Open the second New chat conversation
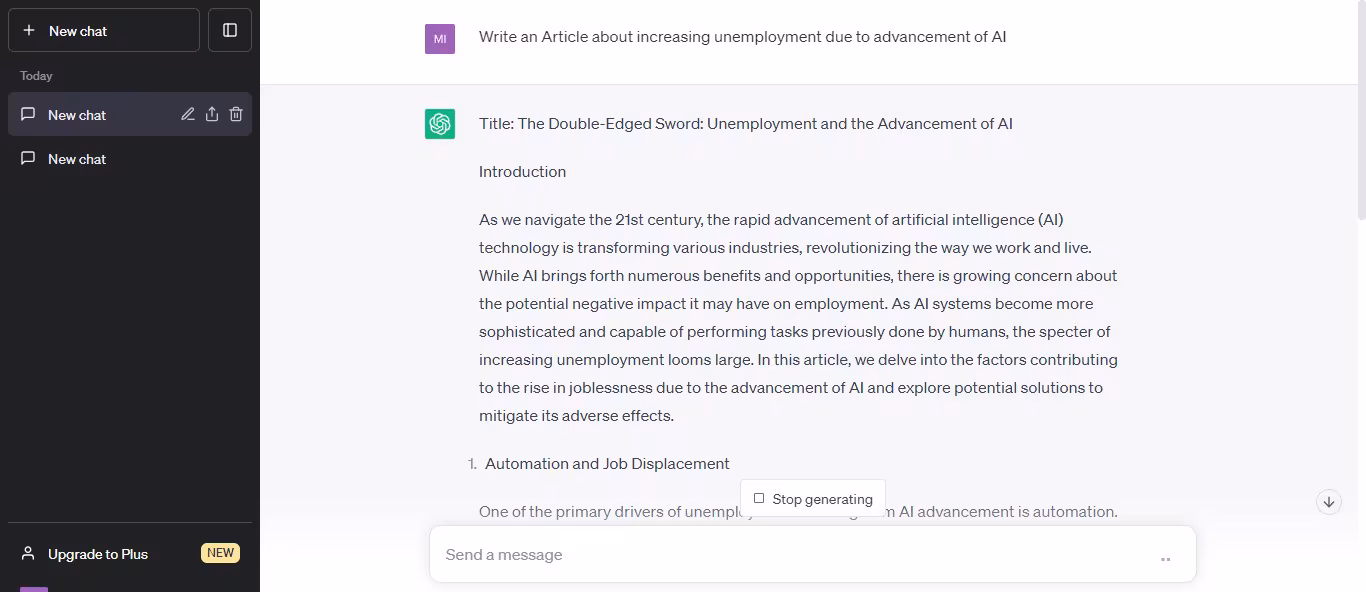The image size is (1366, 592). (x=77, y=159)
